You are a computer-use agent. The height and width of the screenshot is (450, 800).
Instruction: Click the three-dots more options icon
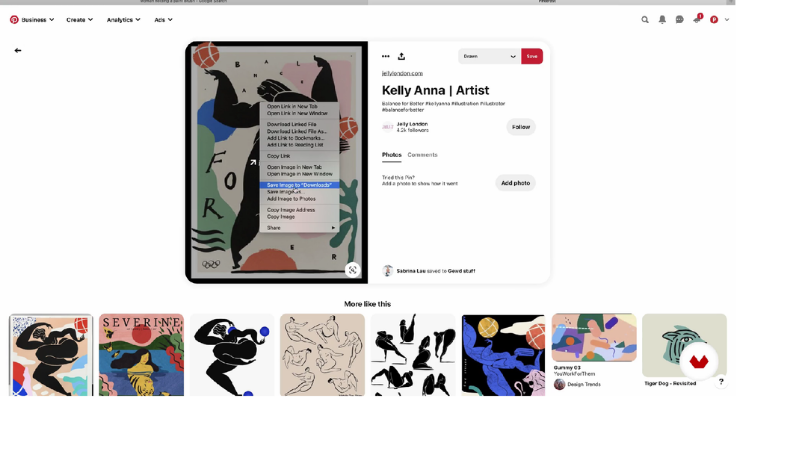tap(386, 56)
